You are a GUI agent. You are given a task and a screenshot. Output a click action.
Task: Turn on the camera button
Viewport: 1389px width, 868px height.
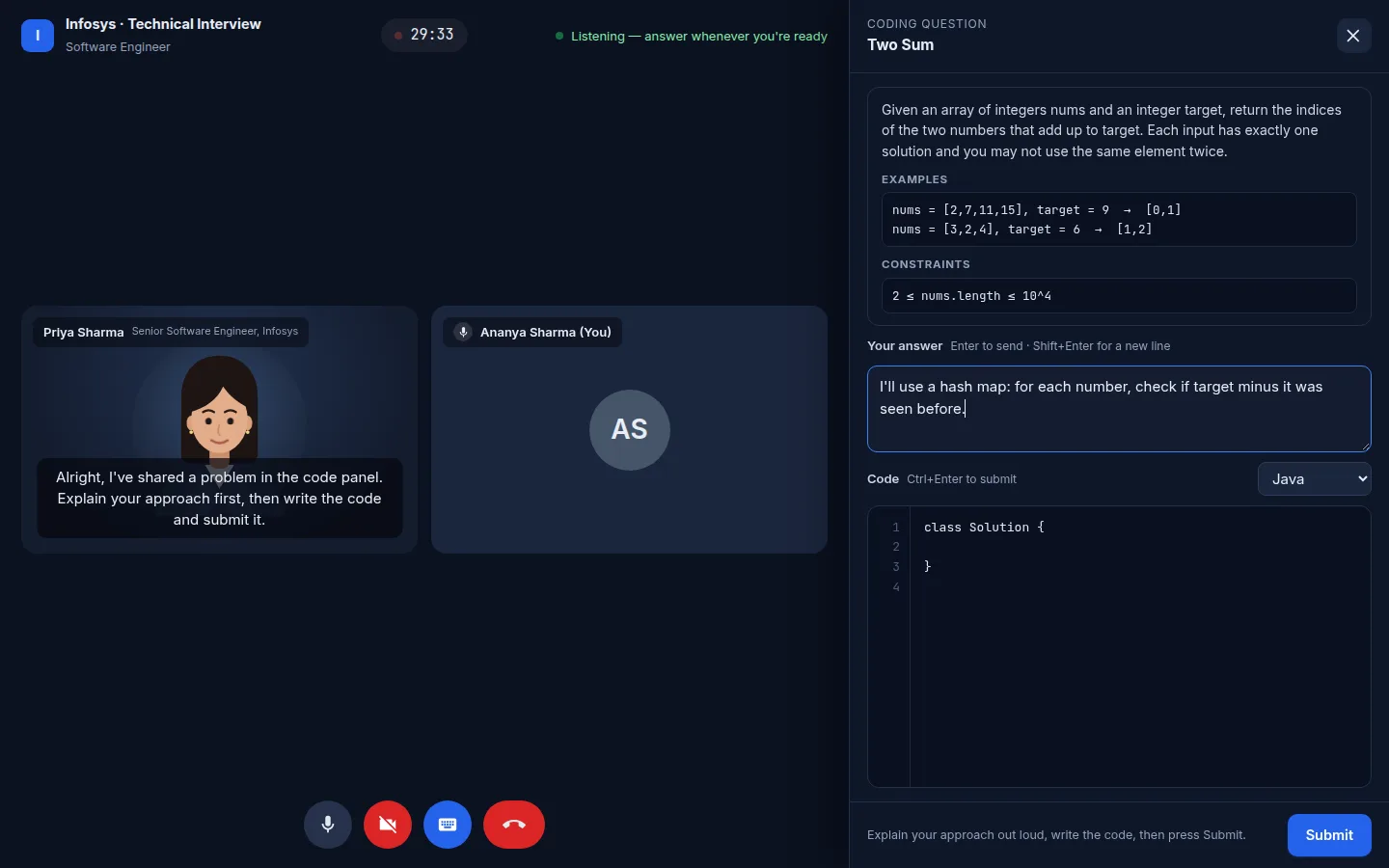tap(388, 825)
